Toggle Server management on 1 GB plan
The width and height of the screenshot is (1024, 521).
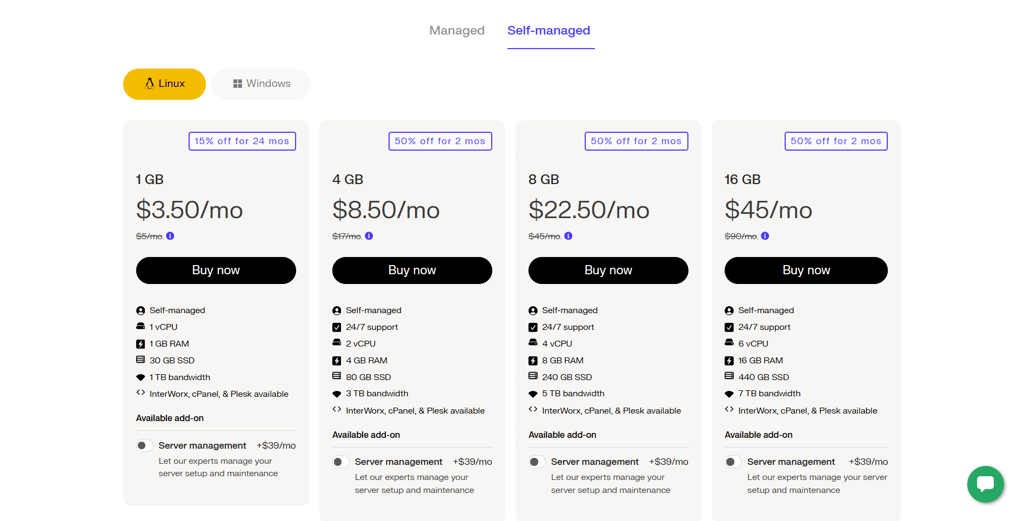[144, 445]
